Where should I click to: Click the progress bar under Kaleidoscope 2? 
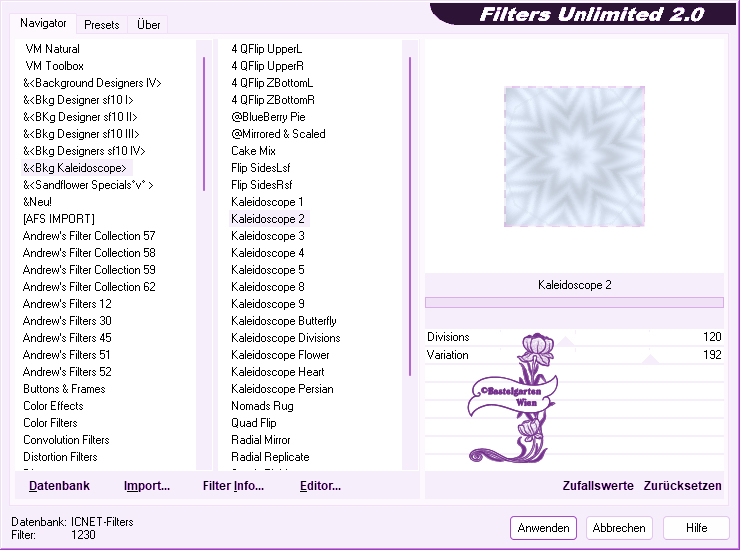point(574,303)
